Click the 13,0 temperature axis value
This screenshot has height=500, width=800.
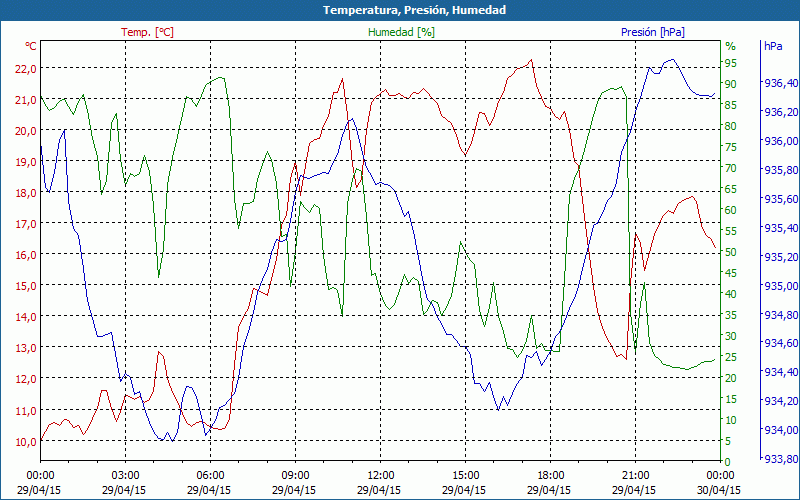click(x=25, y=348)
